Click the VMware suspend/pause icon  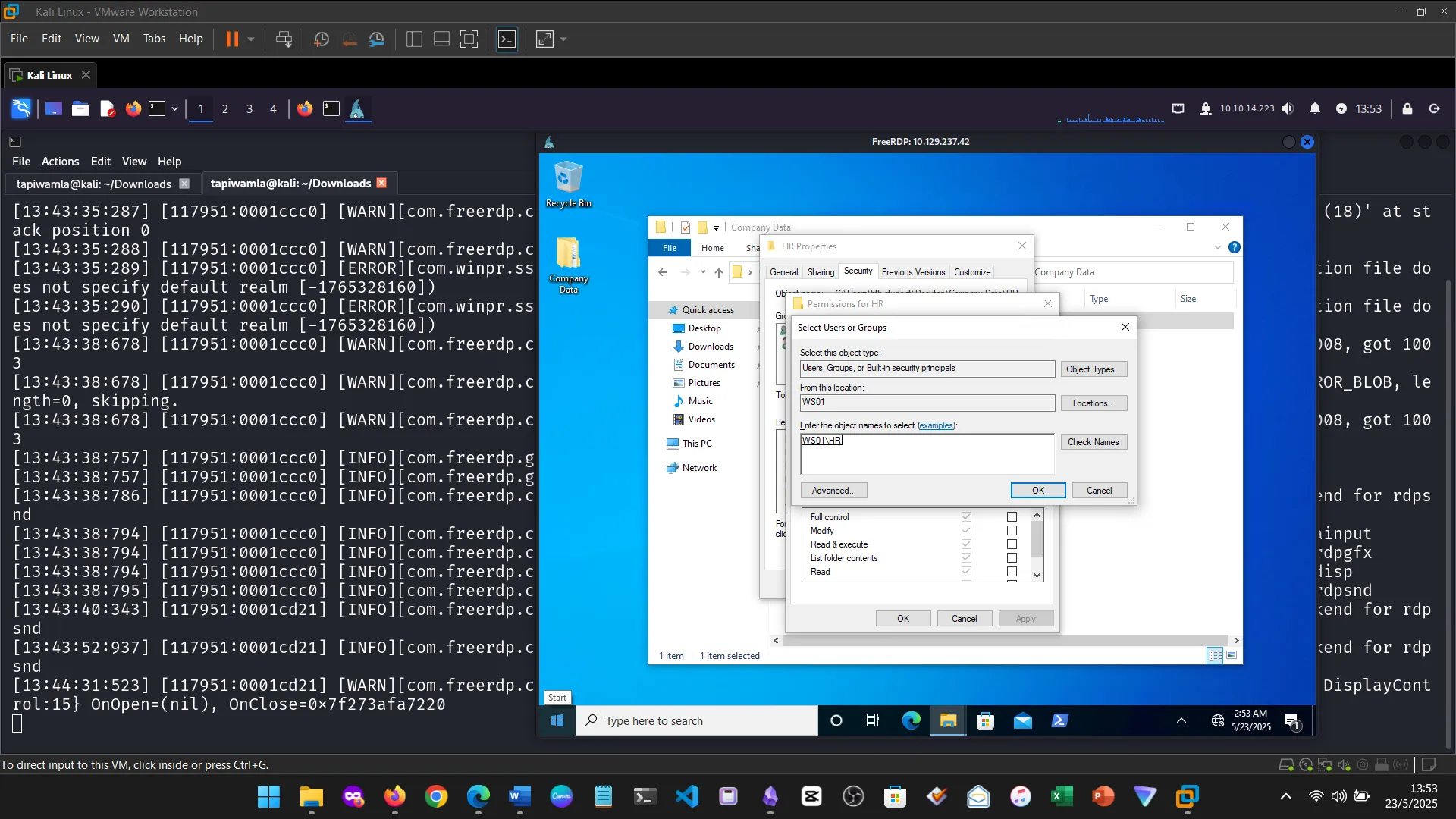pyautogui.click(x=232, y=39)
